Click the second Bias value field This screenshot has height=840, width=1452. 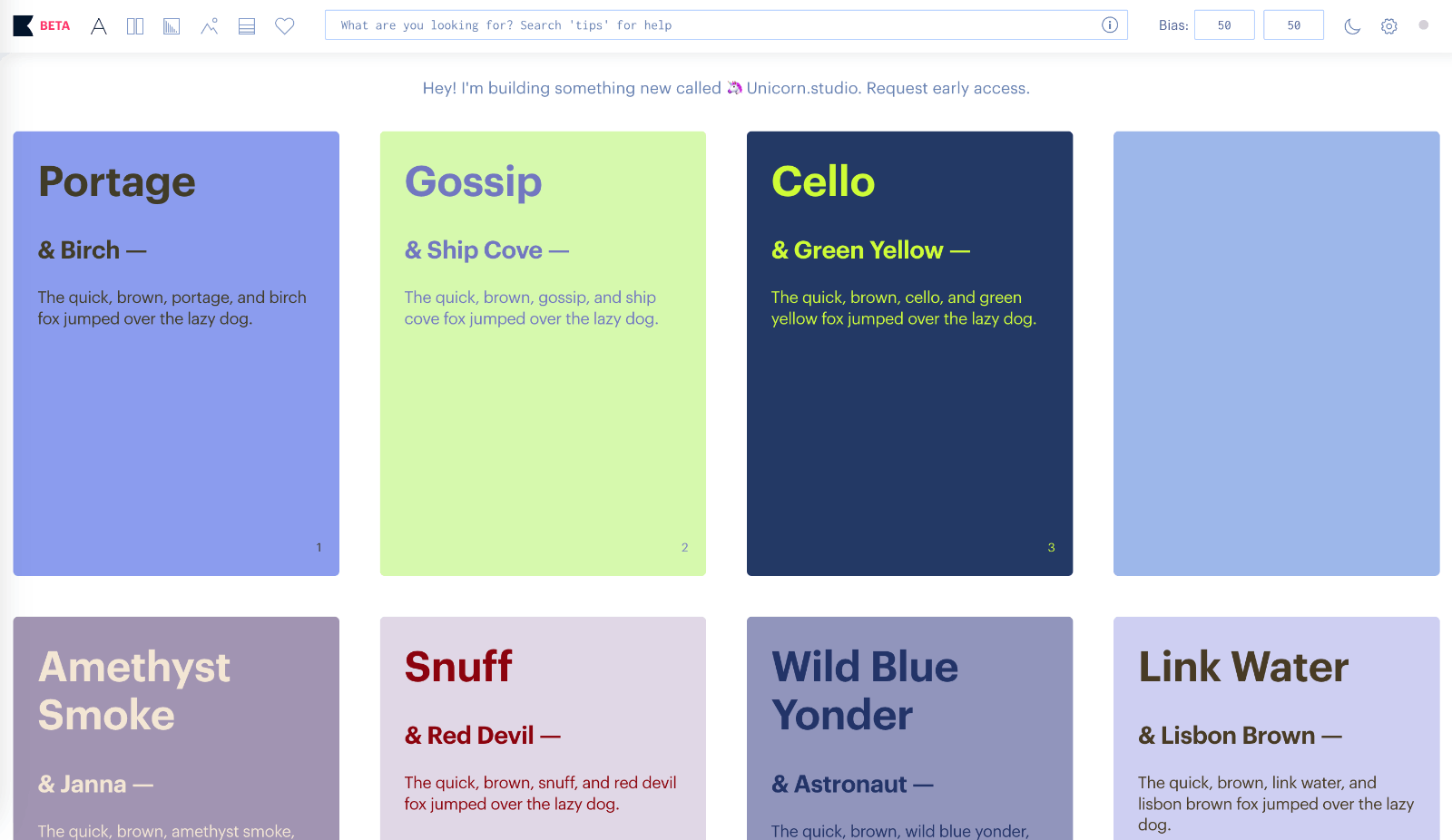click(x=1293, y=25)
